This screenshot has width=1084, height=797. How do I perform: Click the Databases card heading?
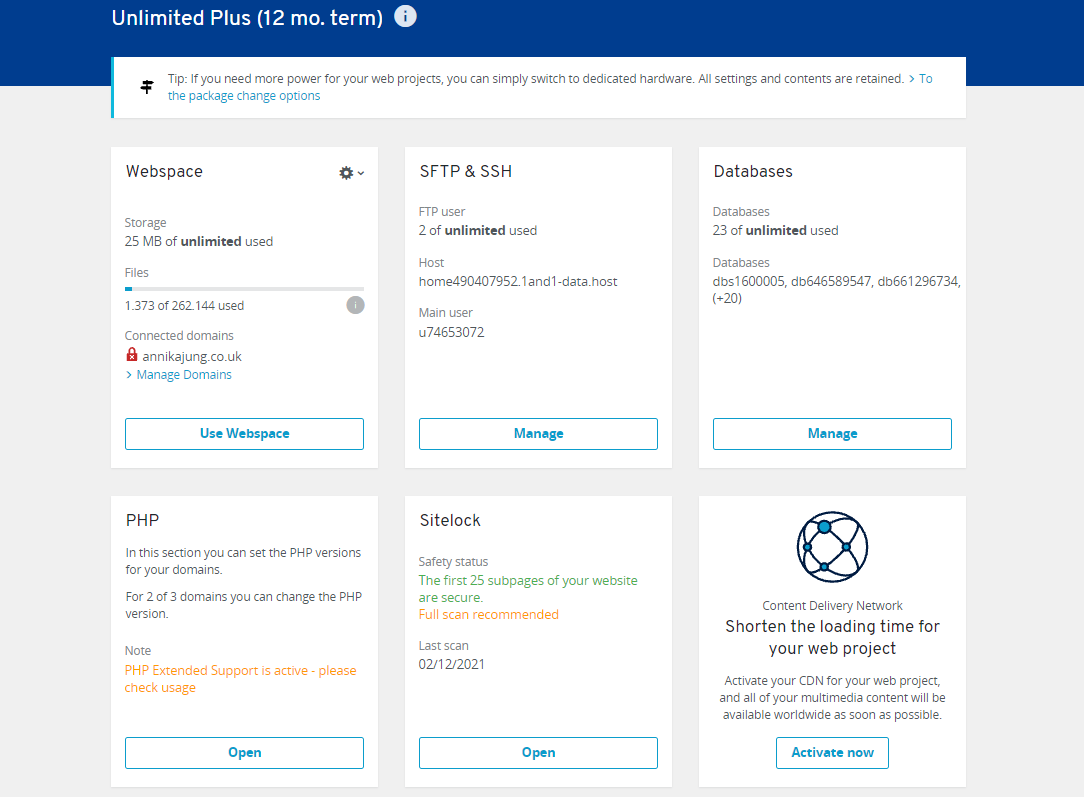coord(753,171)
